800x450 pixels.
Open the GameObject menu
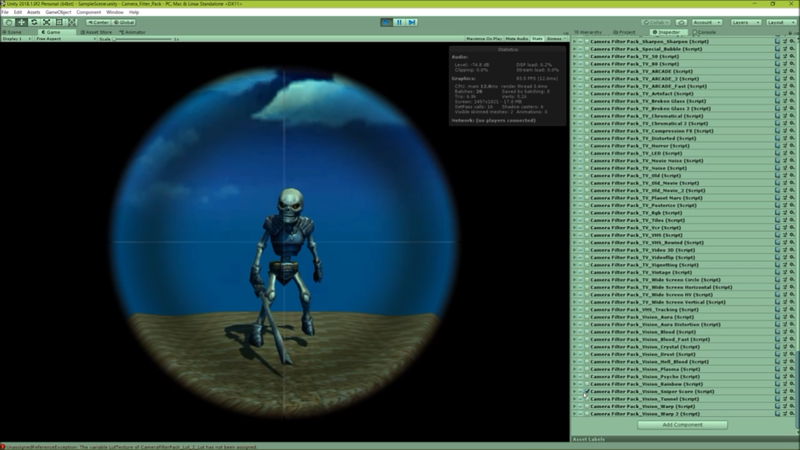coord(58,12)
